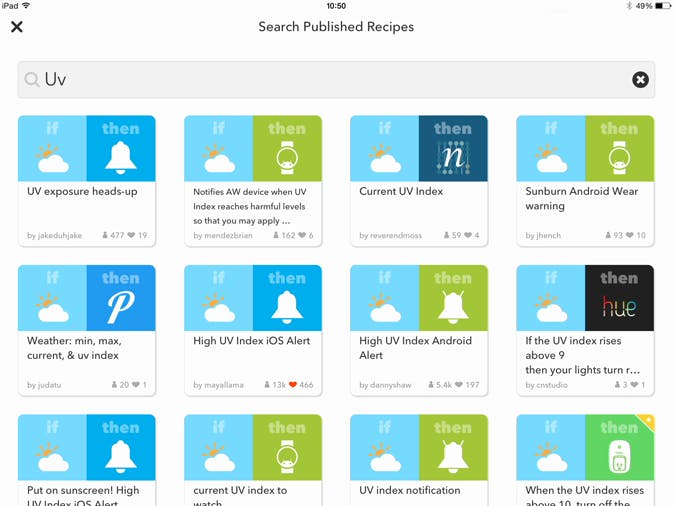The width and height of the screenshot is (674, 506).
Task: Open author judatu
Action: 44,385
